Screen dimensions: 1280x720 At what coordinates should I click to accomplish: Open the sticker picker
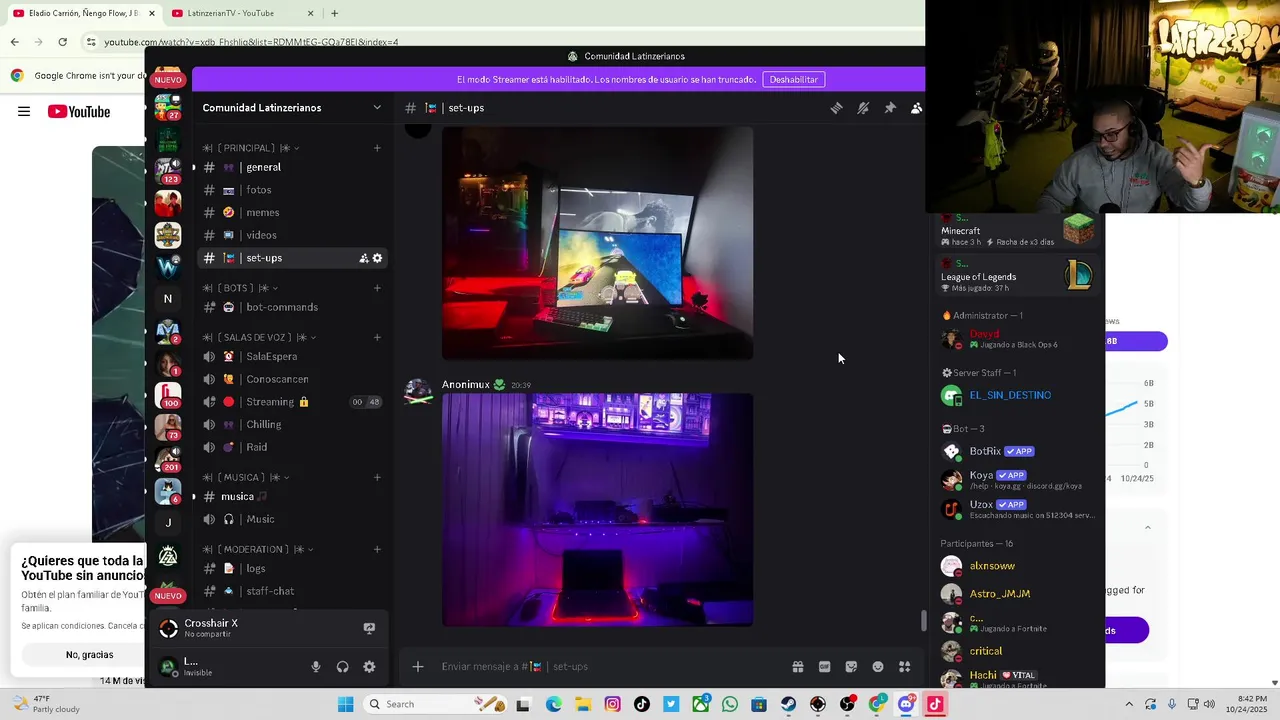tap(851, 667)
